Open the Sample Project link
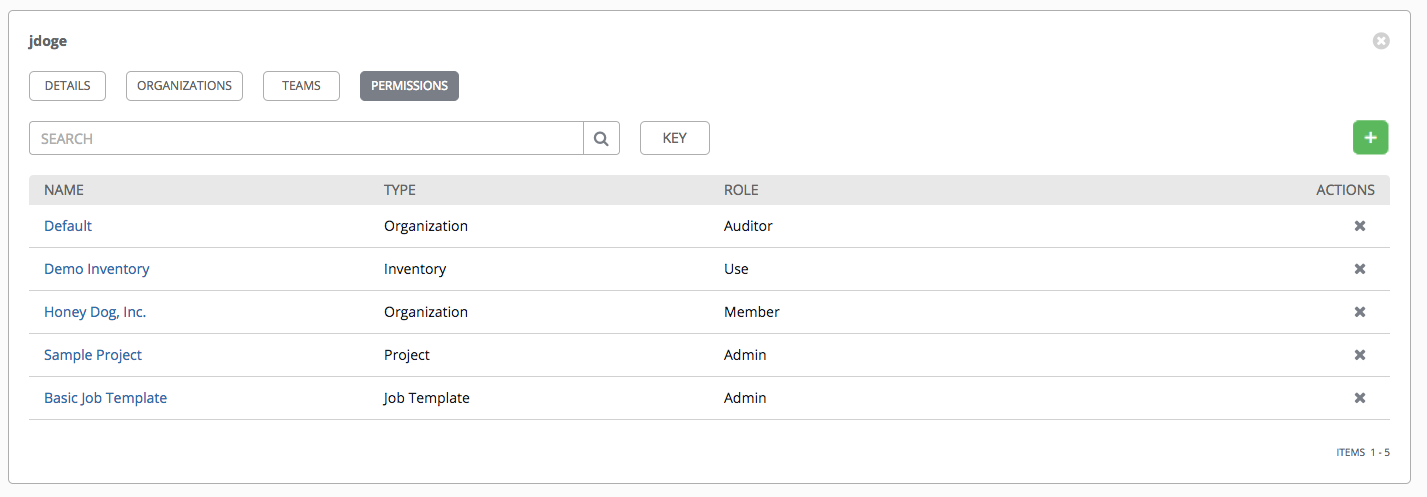 [93, 355]
